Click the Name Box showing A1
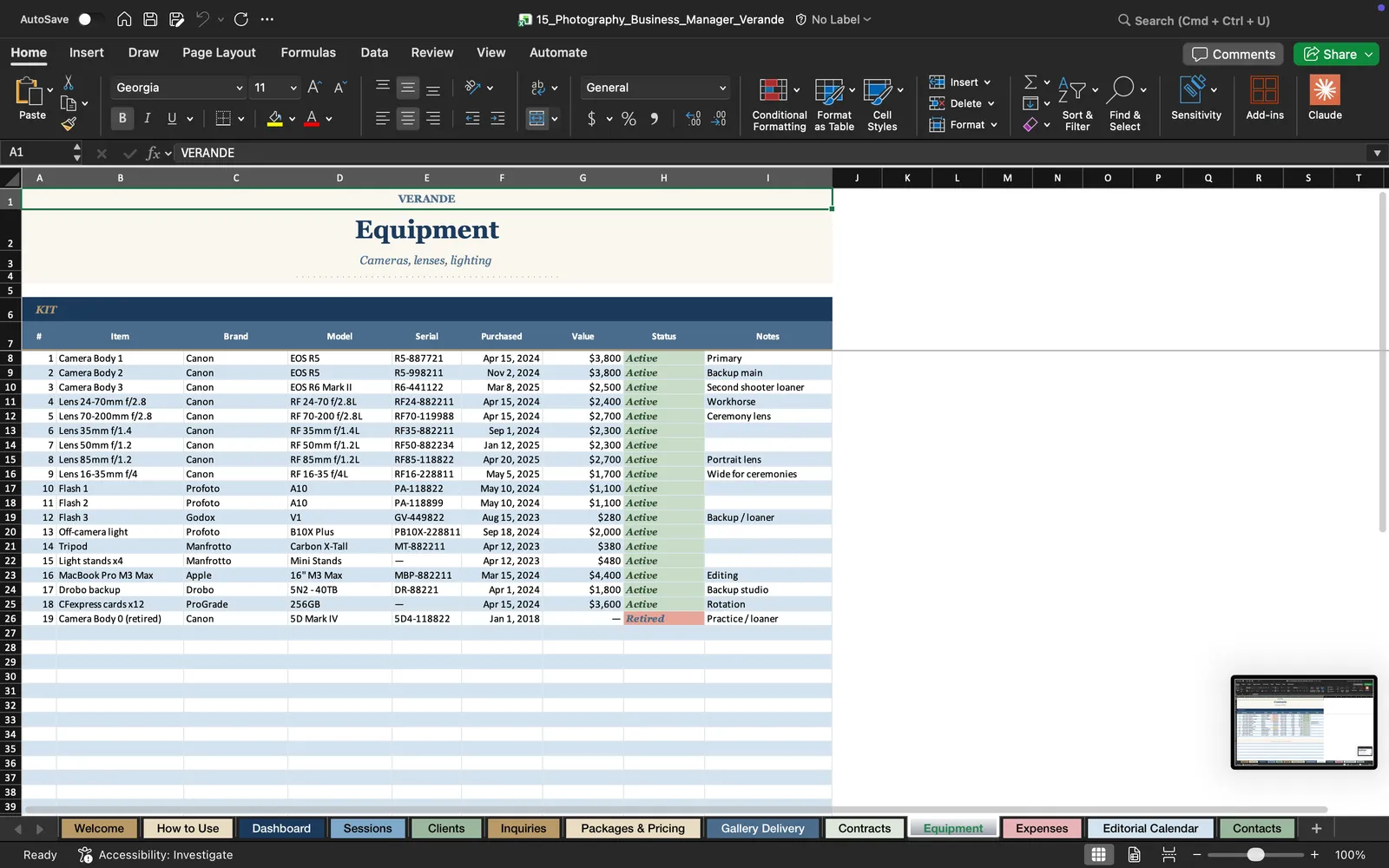Viewport: 1389px width, 868px height. (x=39, y=153)
